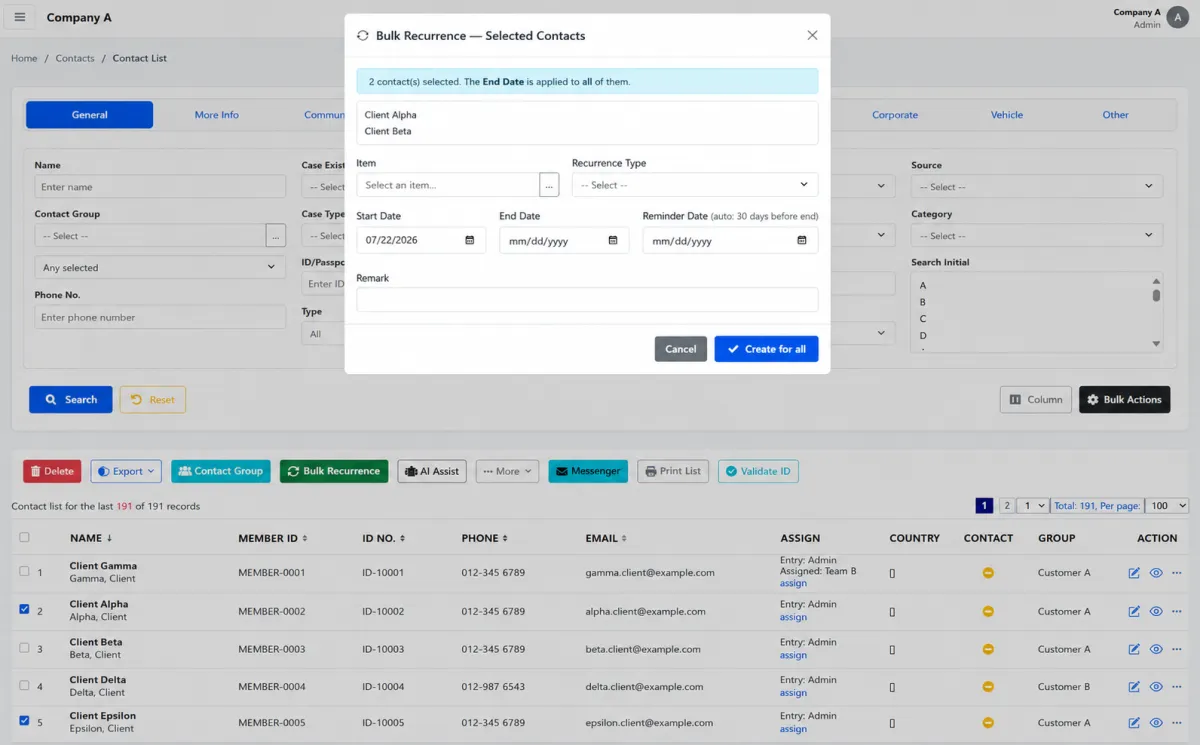The height and width of the screenshot is (745, 1200).
Task: Click the Delete button
Action: coord(51,471)
